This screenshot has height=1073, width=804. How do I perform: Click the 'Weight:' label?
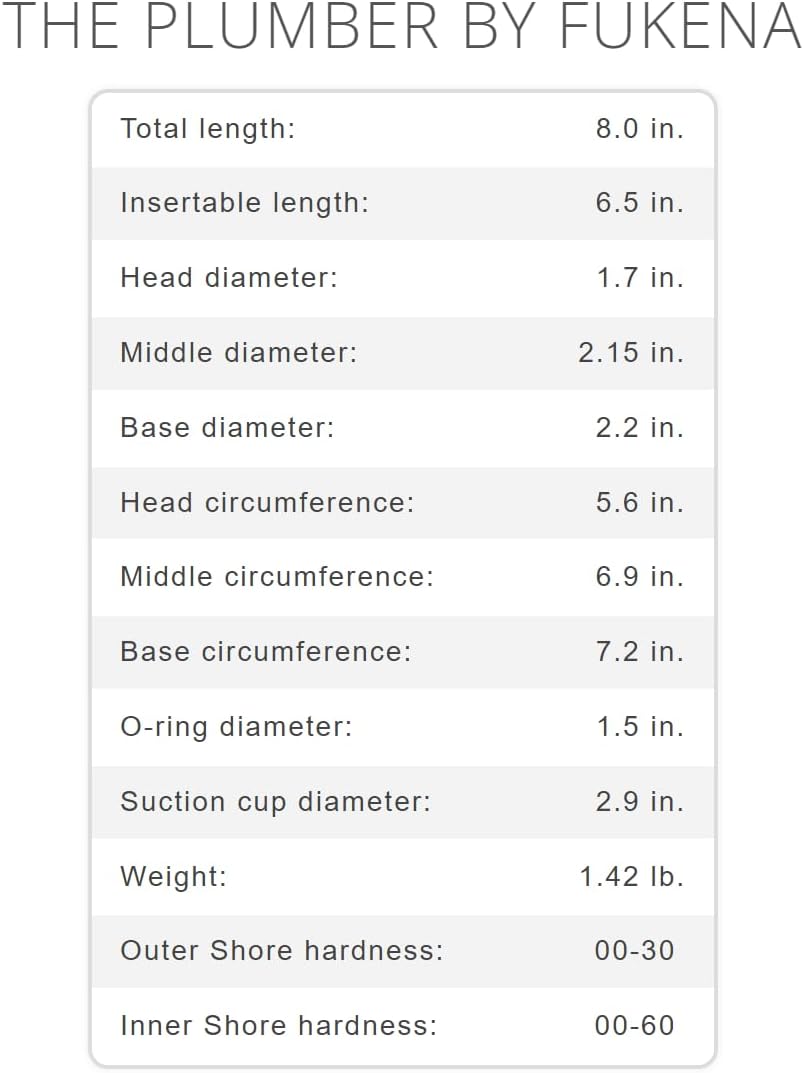click(x=173, y=877)
